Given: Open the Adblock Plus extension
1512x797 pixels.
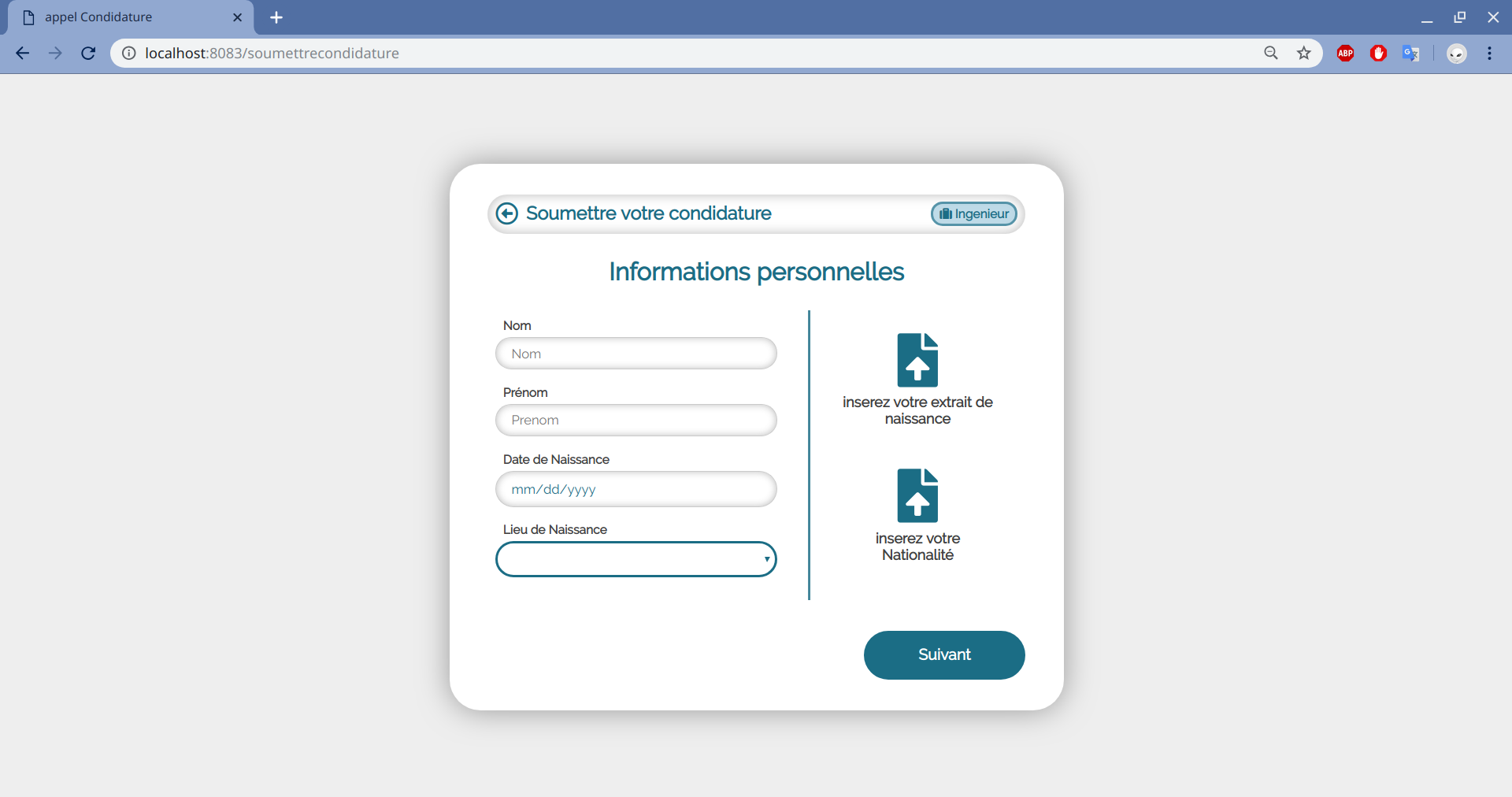Looking at the screenshot, I should (1345, 53).
